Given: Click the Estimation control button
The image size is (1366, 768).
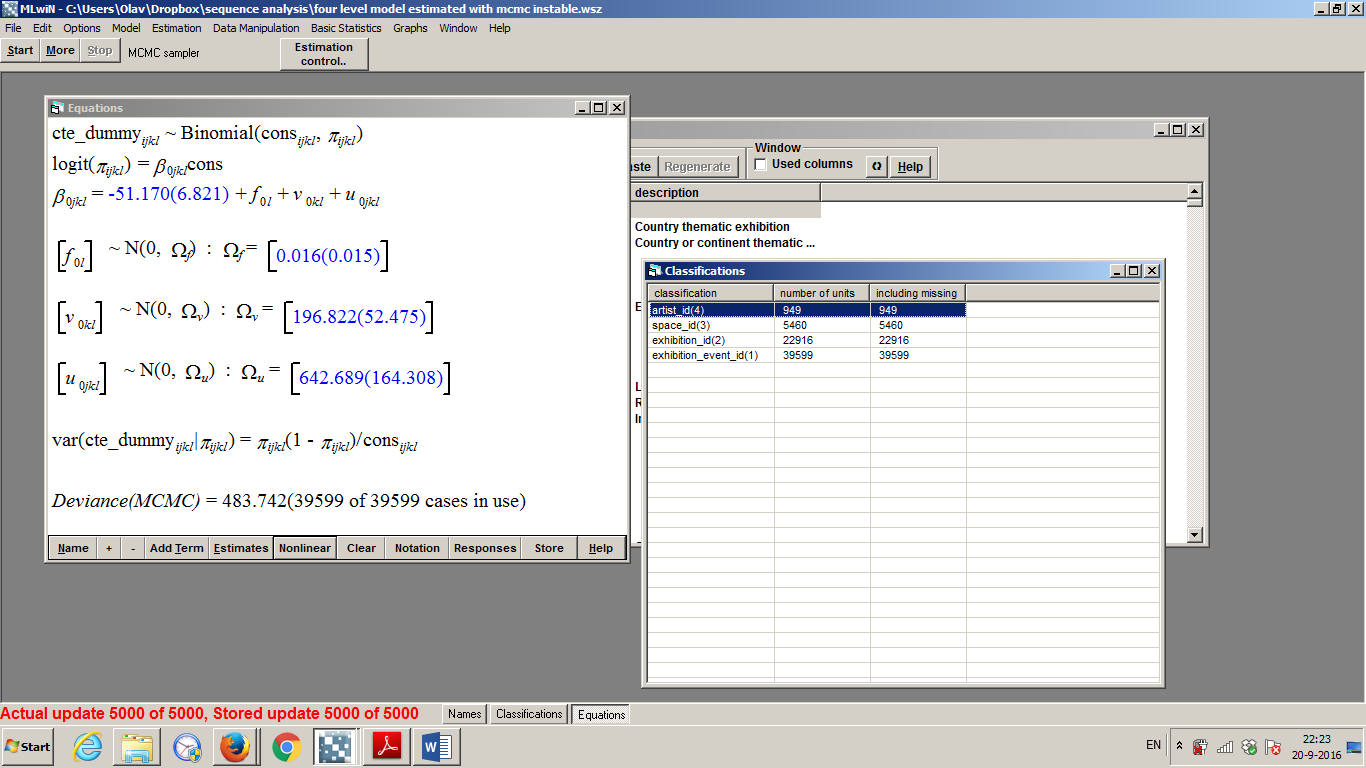Looking at the screenshot, I should [x=323, y=54].
